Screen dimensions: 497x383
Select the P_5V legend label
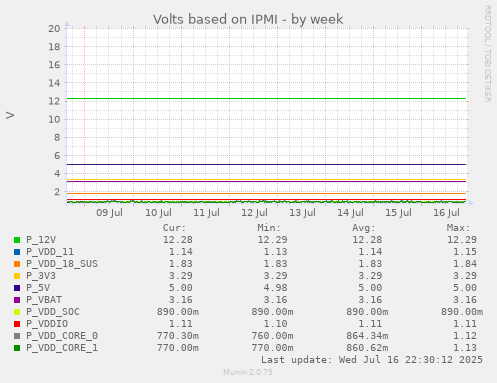point(38,288)
